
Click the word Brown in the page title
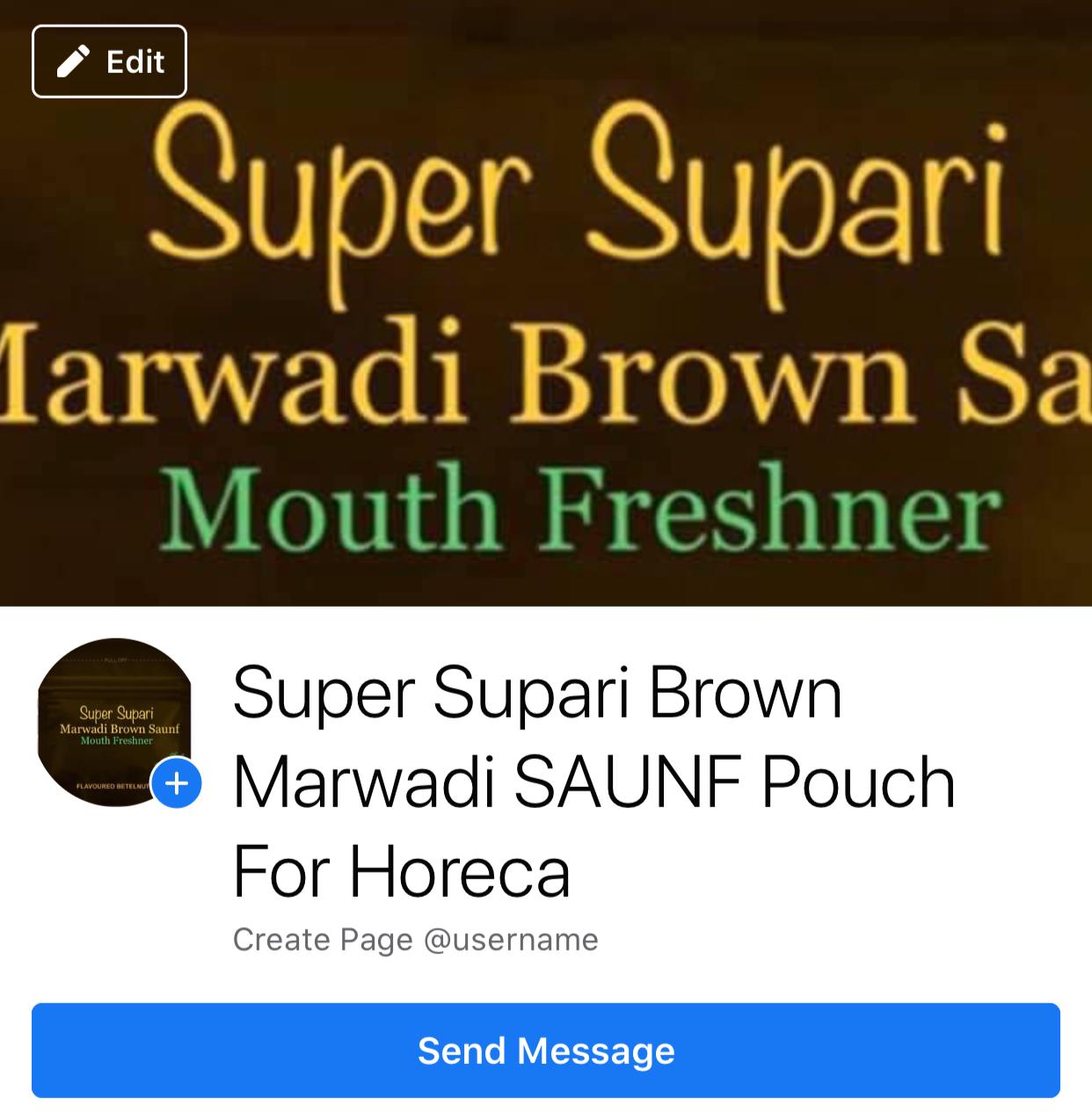click(746, 694)
